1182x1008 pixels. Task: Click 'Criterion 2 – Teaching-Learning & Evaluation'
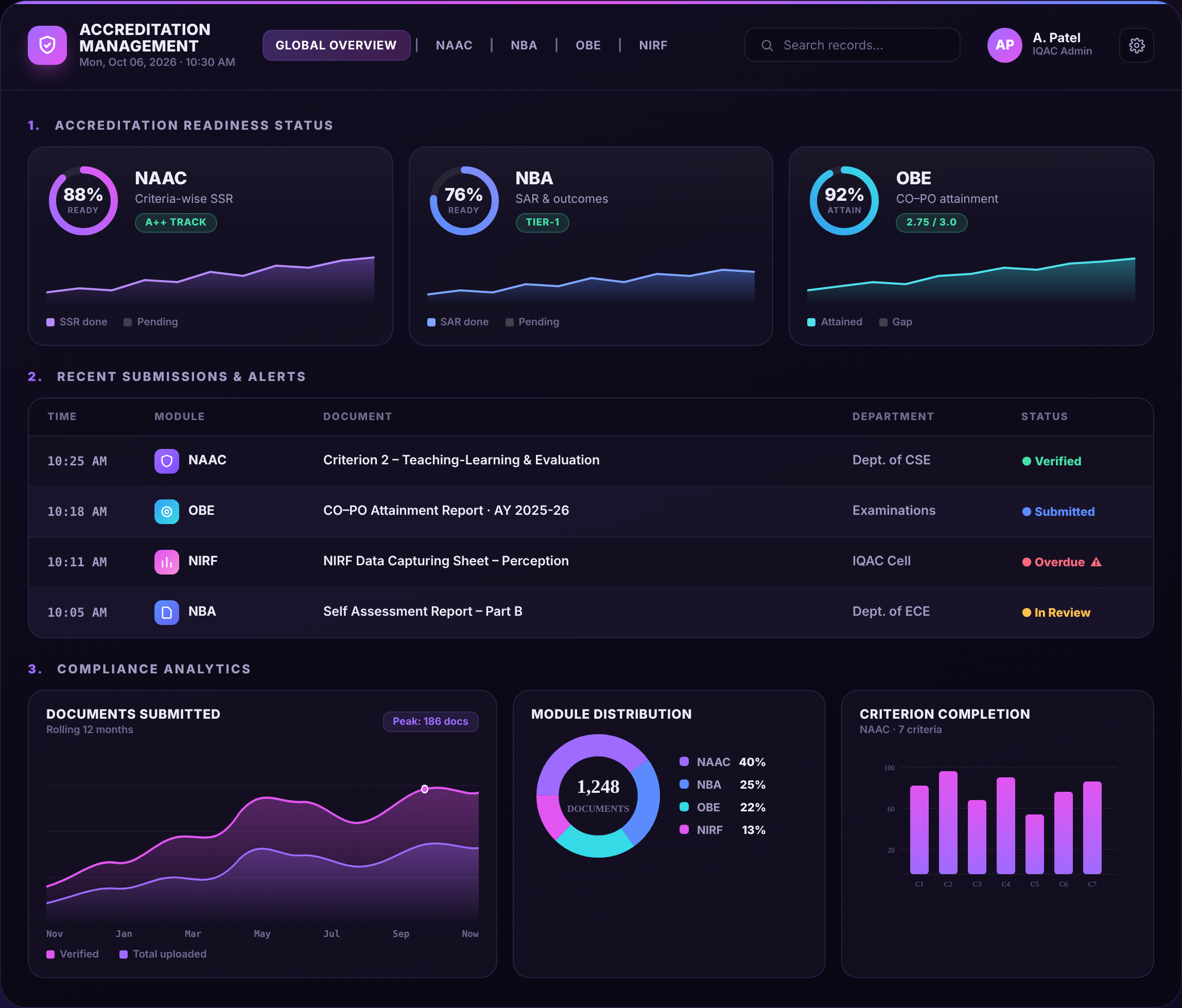pos(461,460)
